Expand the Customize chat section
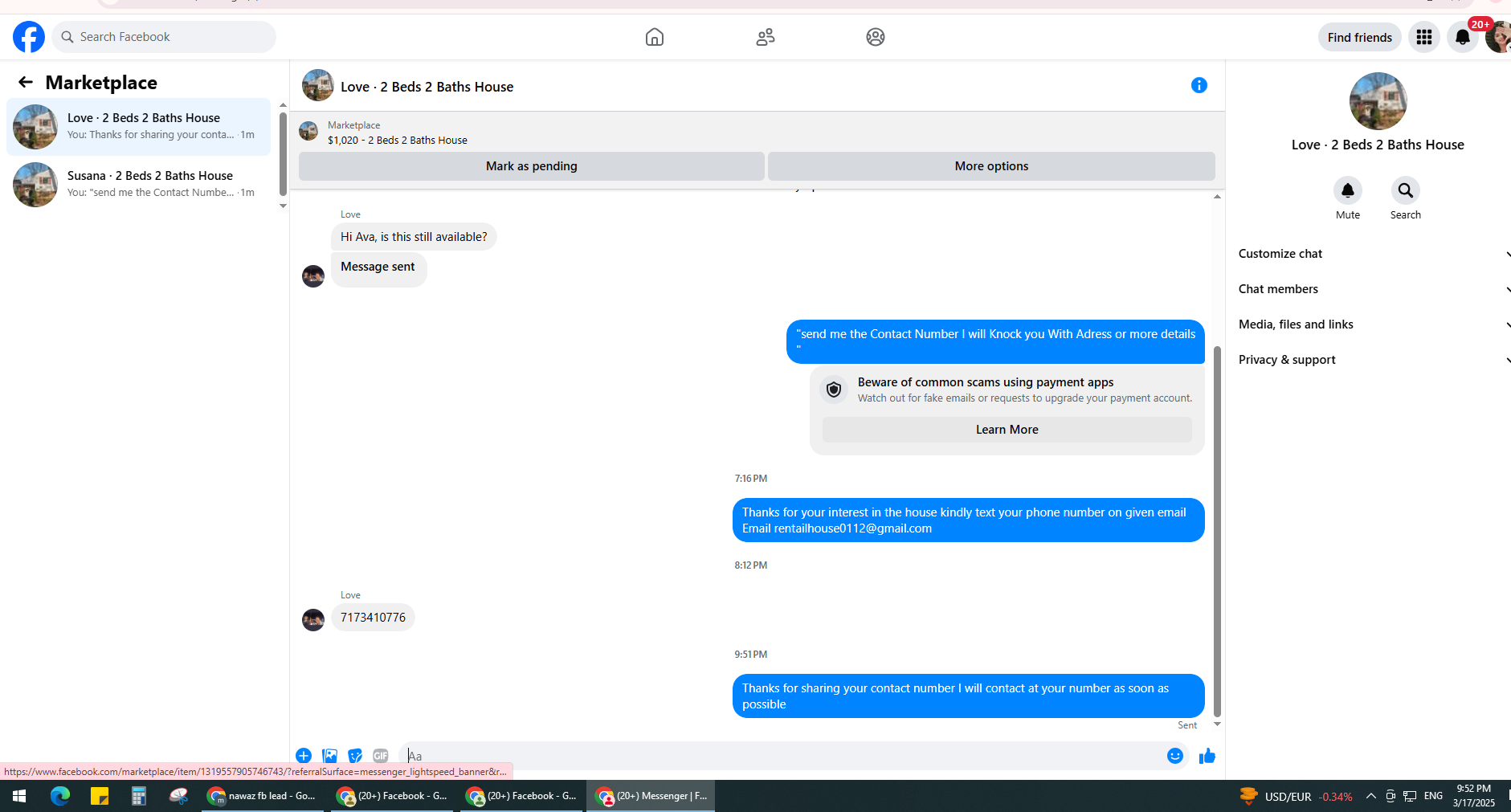This screenshot has width=1511, height=812. 1373,254
